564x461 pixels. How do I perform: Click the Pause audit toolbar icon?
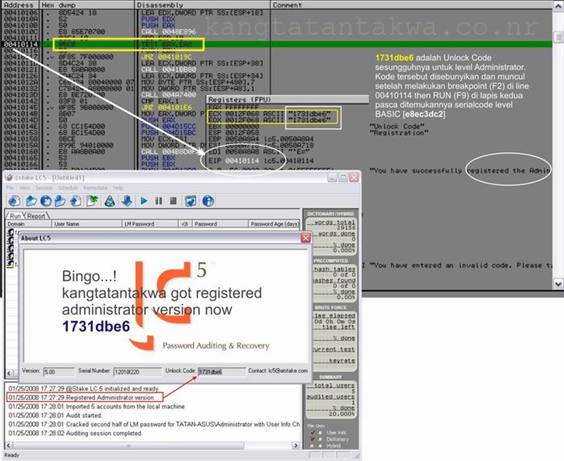click(159, 201)
